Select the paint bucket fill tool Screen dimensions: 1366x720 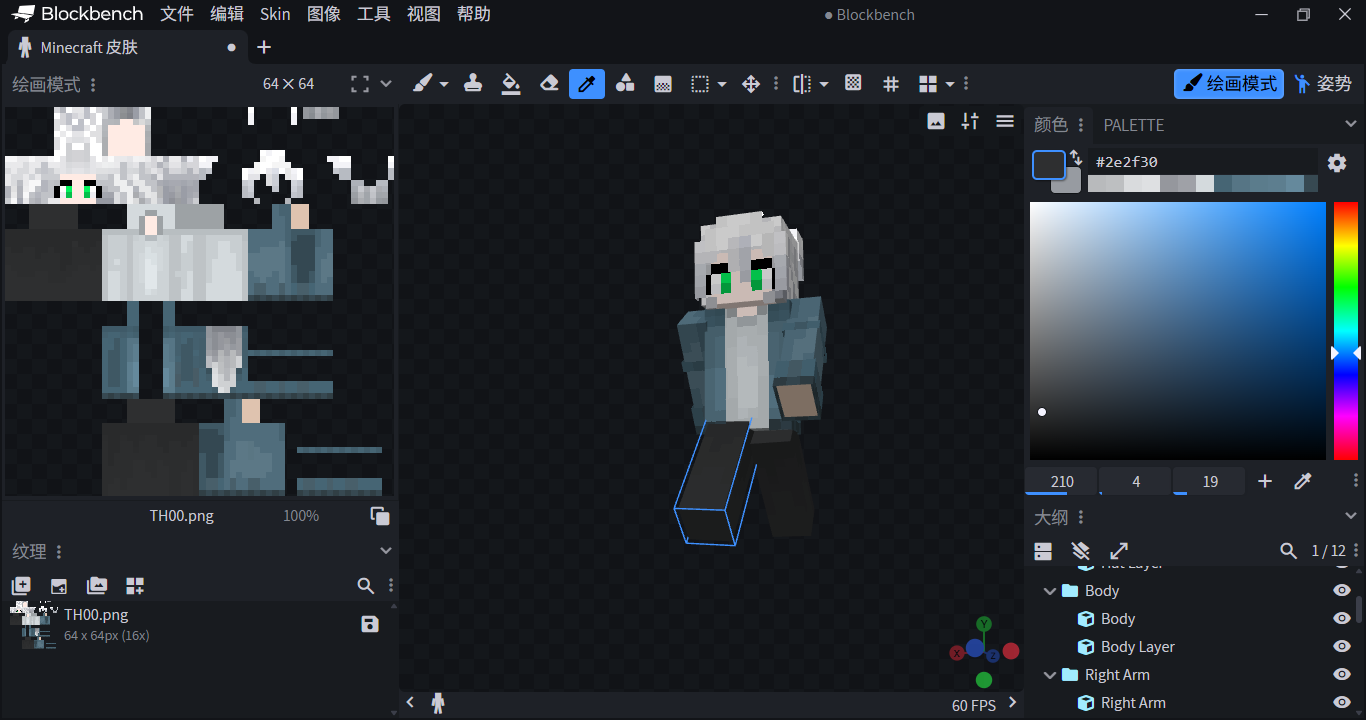pyautogui.click(x=511, y=84)
